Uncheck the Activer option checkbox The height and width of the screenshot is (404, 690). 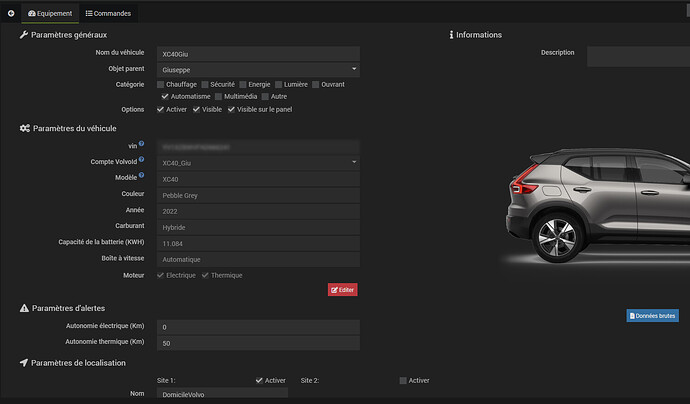coord(161,110)
